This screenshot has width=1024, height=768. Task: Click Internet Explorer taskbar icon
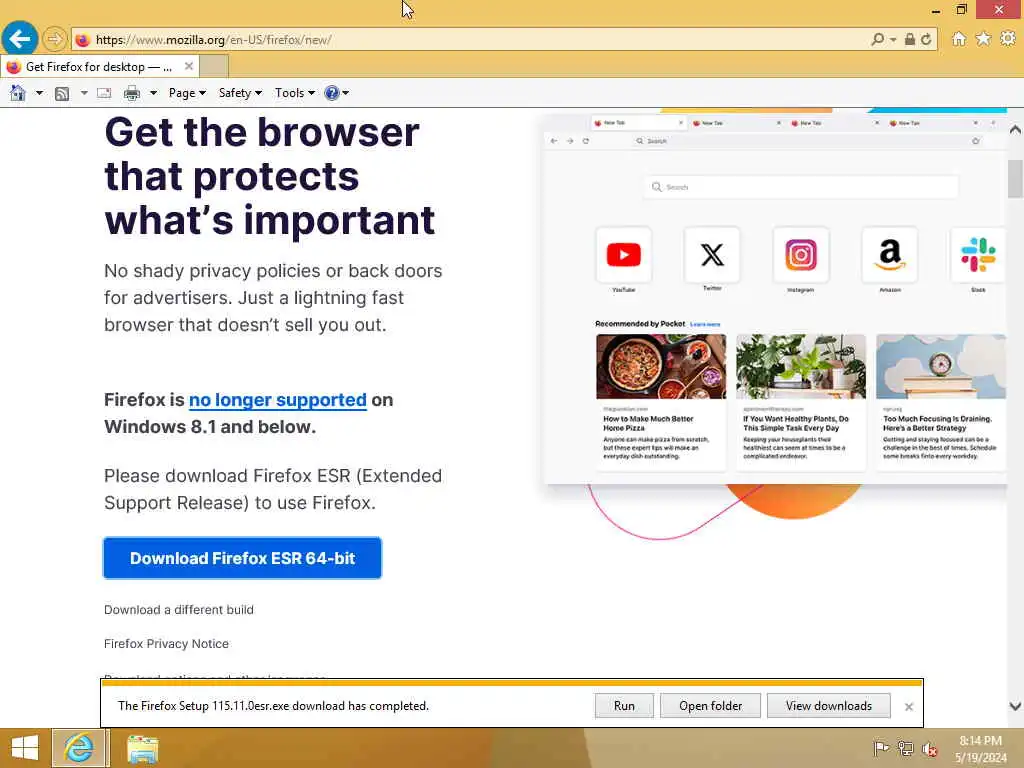[x=79, y=748]
